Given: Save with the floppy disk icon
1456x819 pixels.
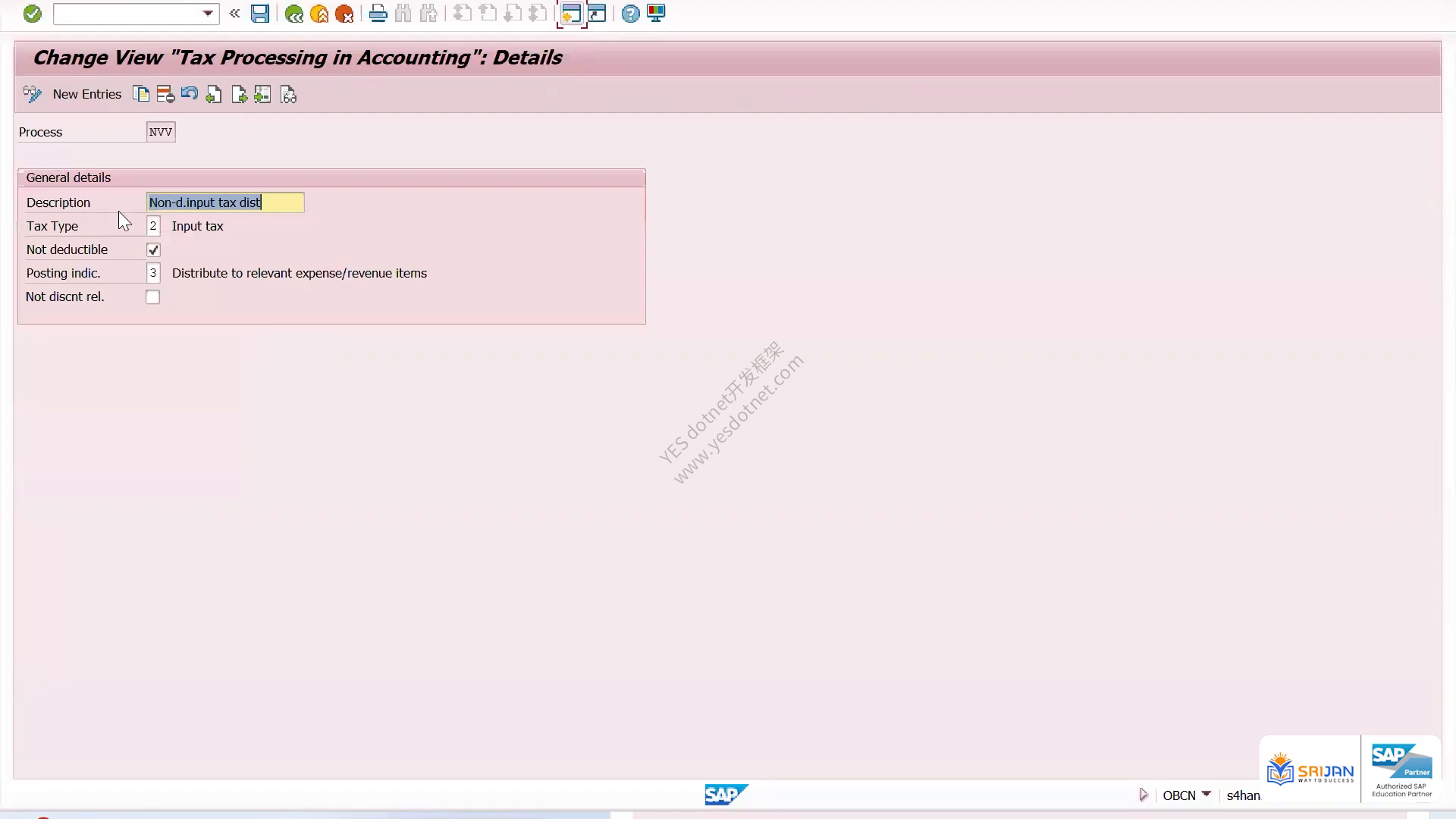Looking at the screenshot, I should (x=260, y=14).
